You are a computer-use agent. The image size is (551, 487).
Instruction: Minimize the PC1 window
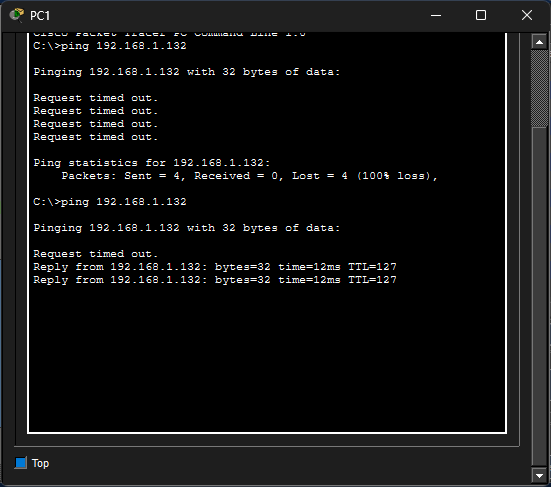tap(436, 15)
